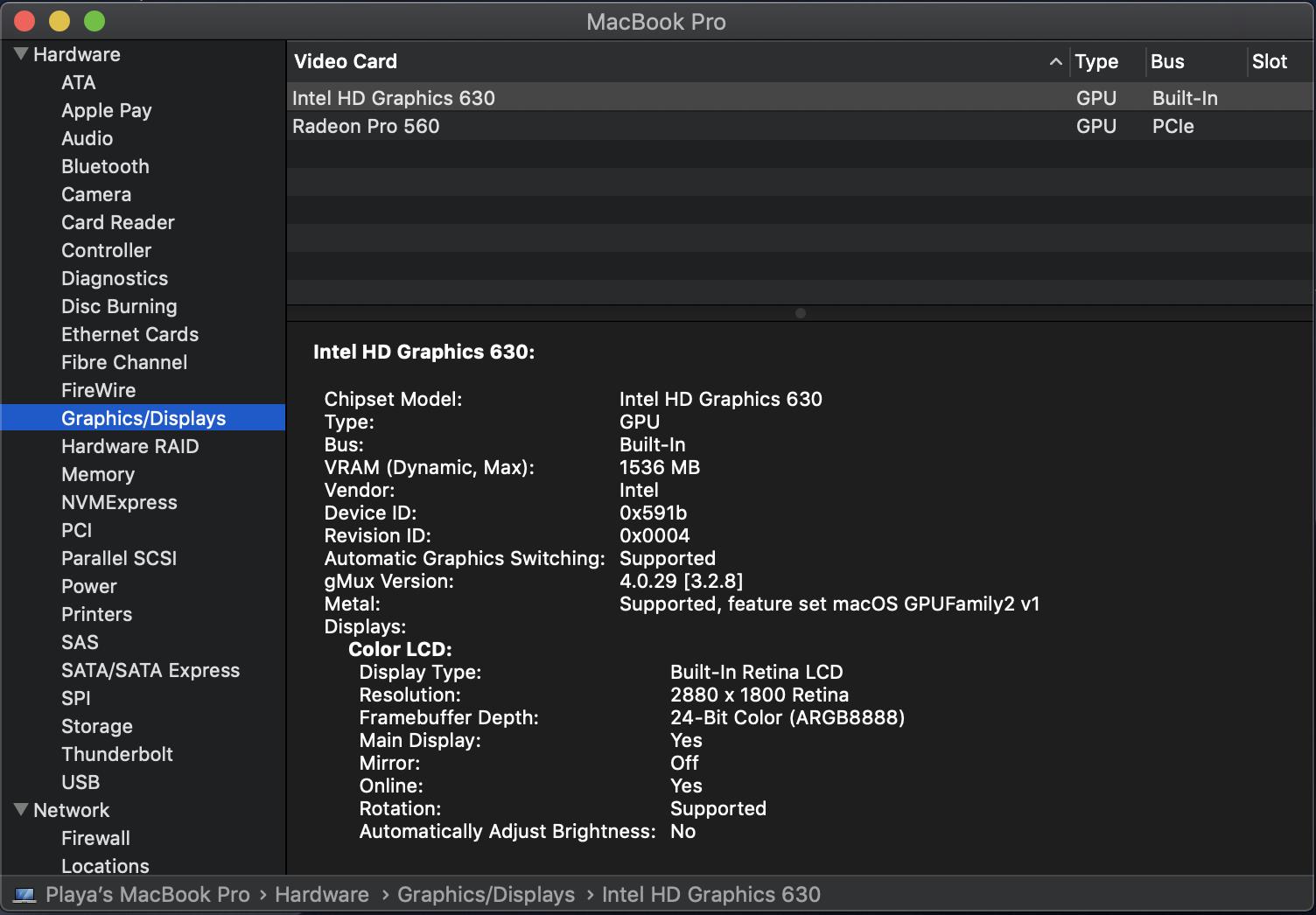Collapse the Hardware section triangle
This screenshot has width=1316, height=915.
click(22, 54)
